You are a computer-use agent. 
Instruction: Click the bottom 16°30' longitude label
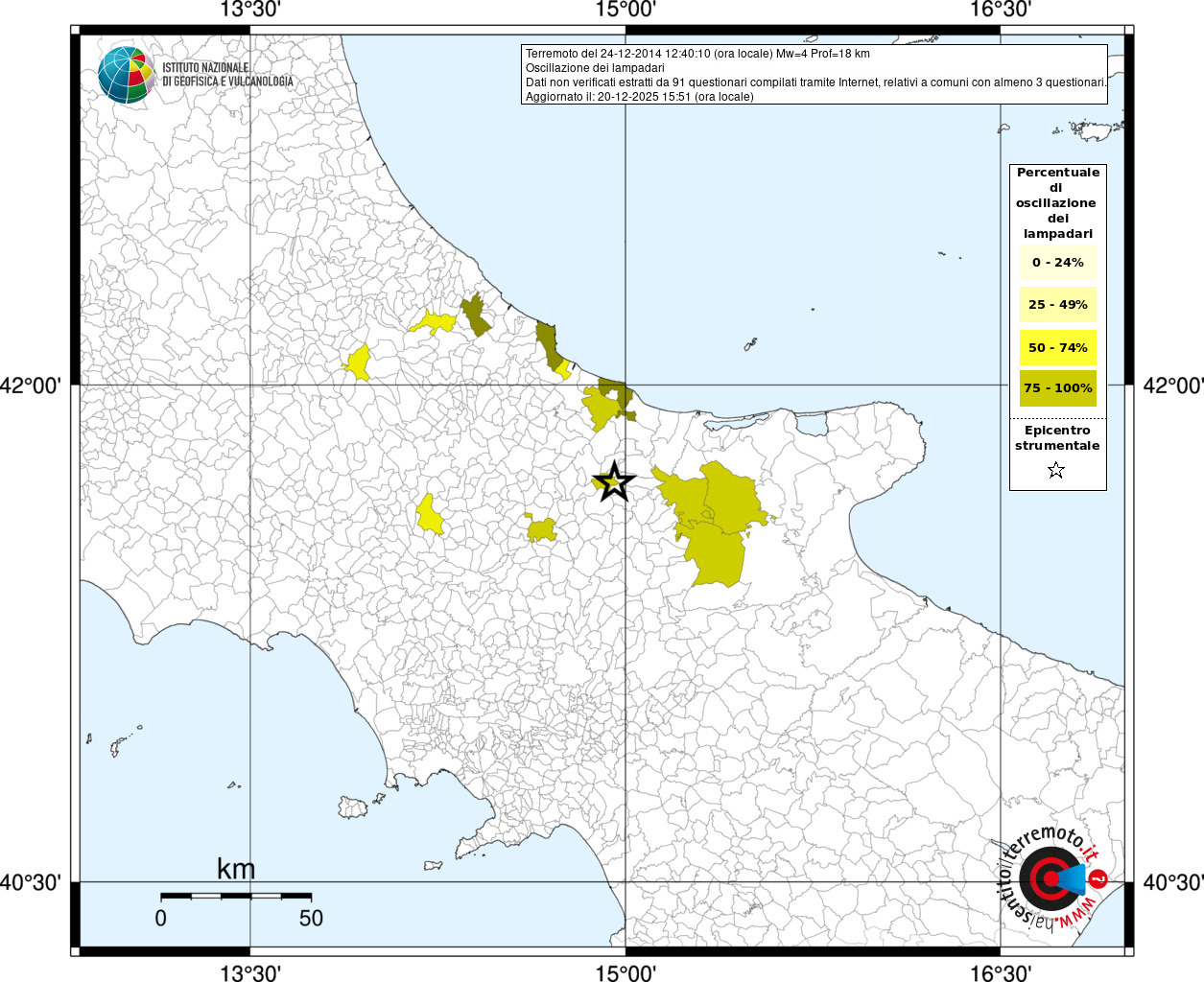(1001, 973)
